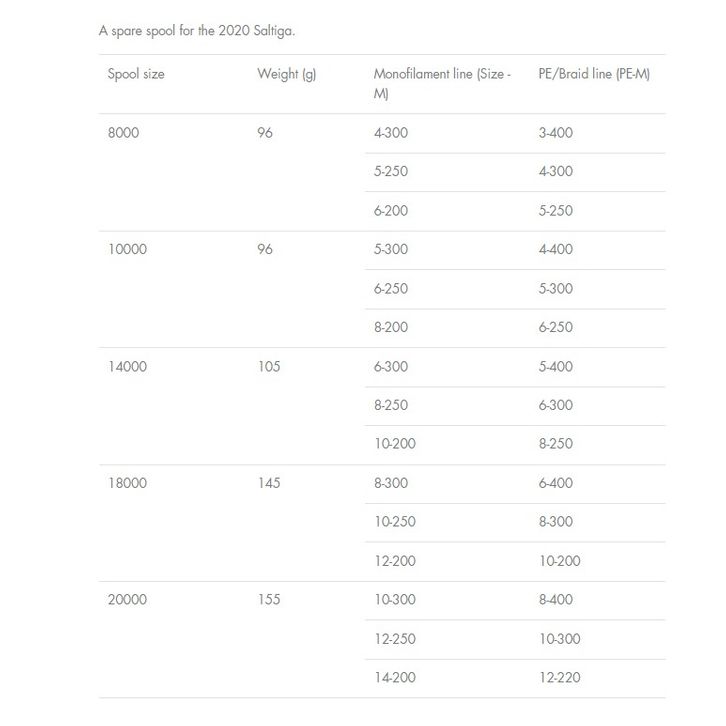726x726 pixels.
Task: Select the 10000 spool size cell
Action: point(127,250)
